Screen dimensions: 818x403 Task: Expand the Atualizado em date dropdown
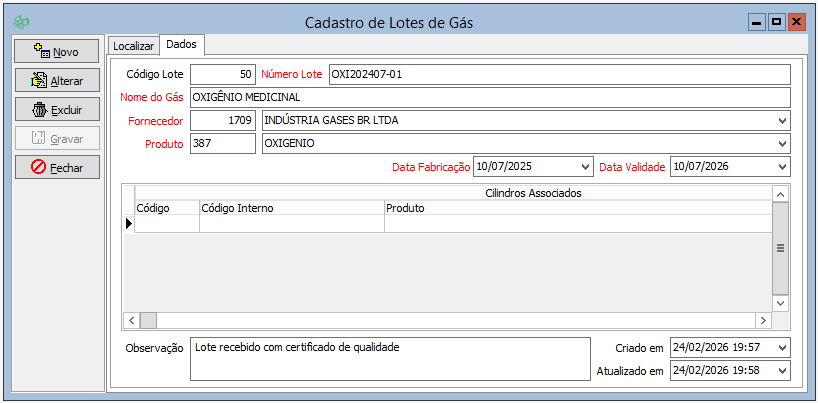[781, 371]
